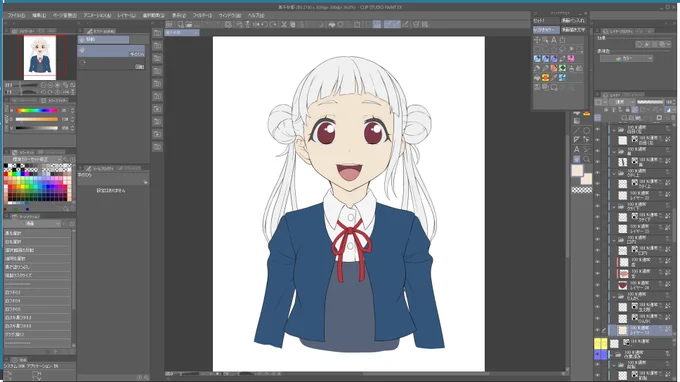Screen dimensions: 680x382
Task: Select the 手のひら sub tool
Action: [111, 51]
